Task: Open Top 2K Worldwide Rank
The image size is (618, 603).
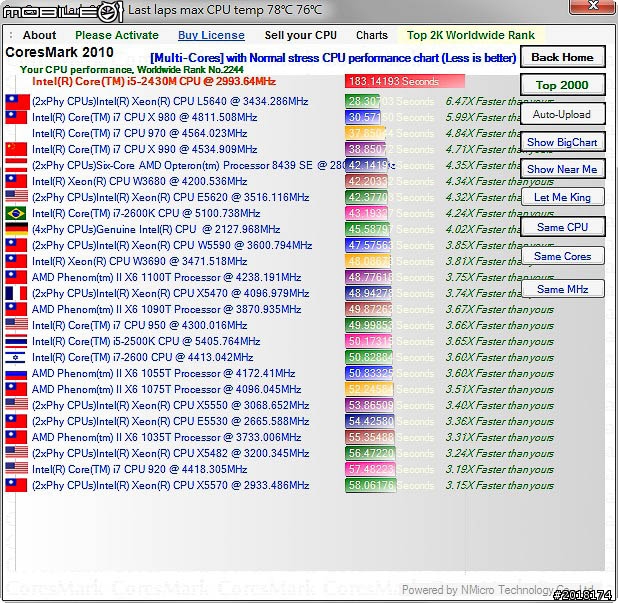Action: tap(471, 35)
